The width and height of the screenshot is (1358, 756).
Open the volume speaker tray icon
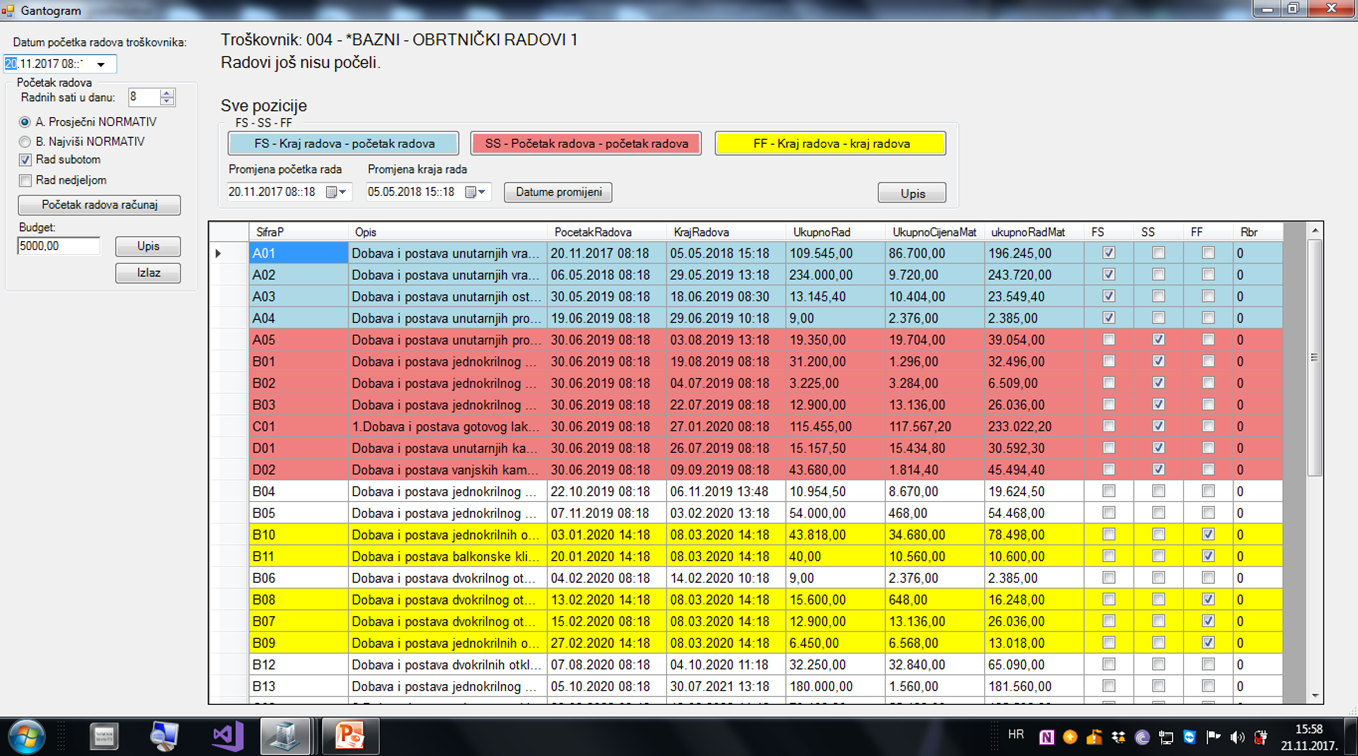[x=1237, y=738]
